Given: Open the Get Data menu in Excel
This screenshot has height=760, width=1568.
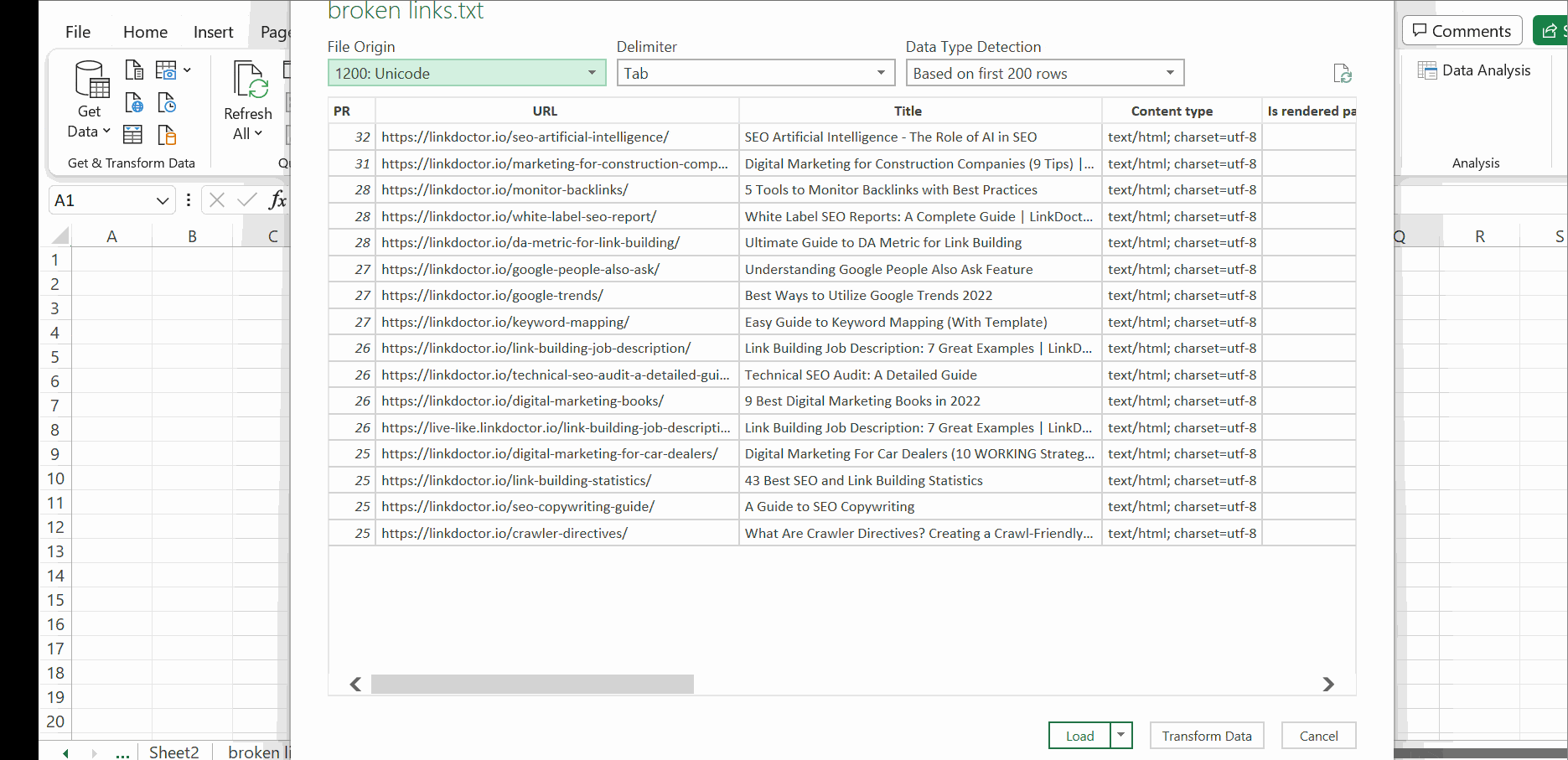Looking at the screenshot, I should point(90,101).
